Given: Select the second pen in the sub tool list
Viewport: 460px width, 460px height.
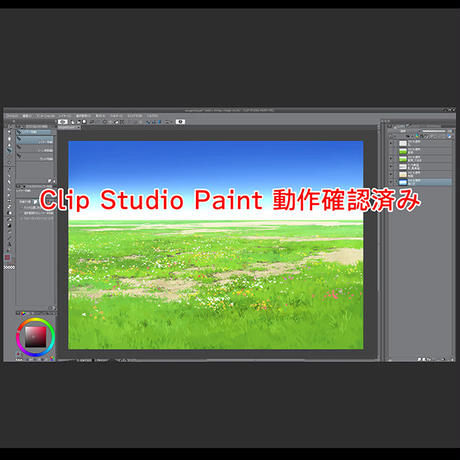Looking at the screenshot, I should [35, 140].
